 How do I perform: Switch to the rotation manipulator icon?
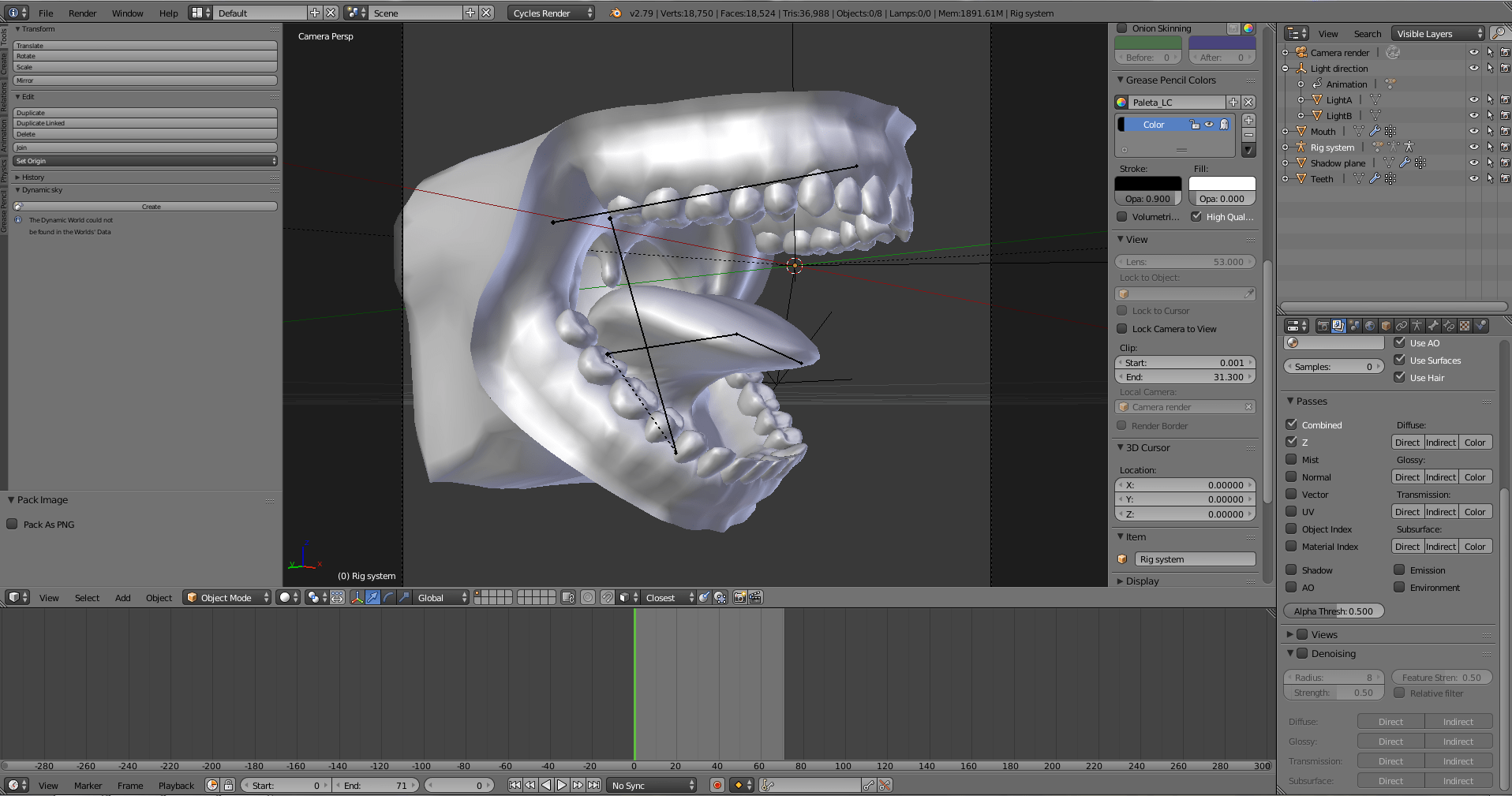pyautogui.click(x=388, y=597)
